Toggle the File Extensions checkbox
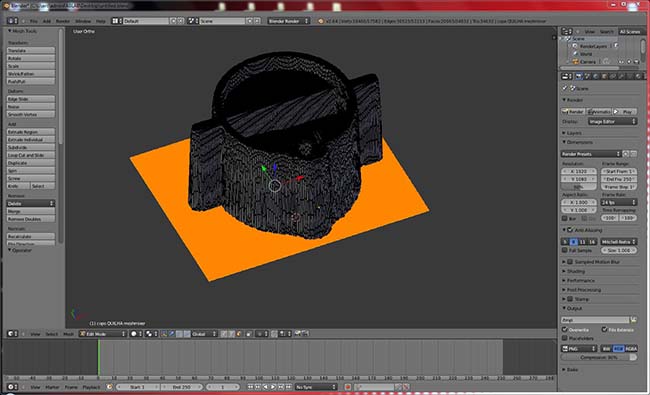 point(604,330)
